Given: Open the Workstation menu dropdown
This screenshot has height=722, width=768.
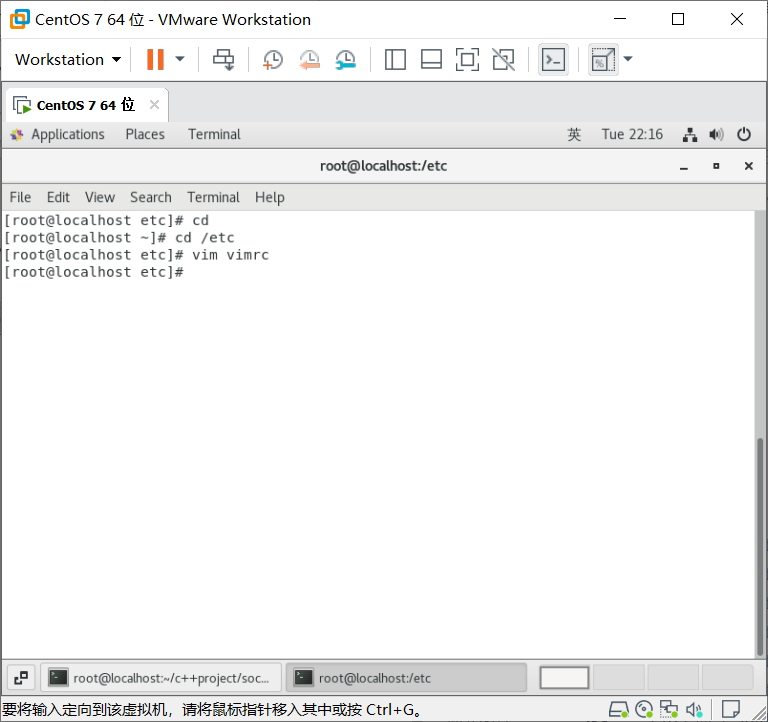Looking at the screenshot, I should click(68, 60).
